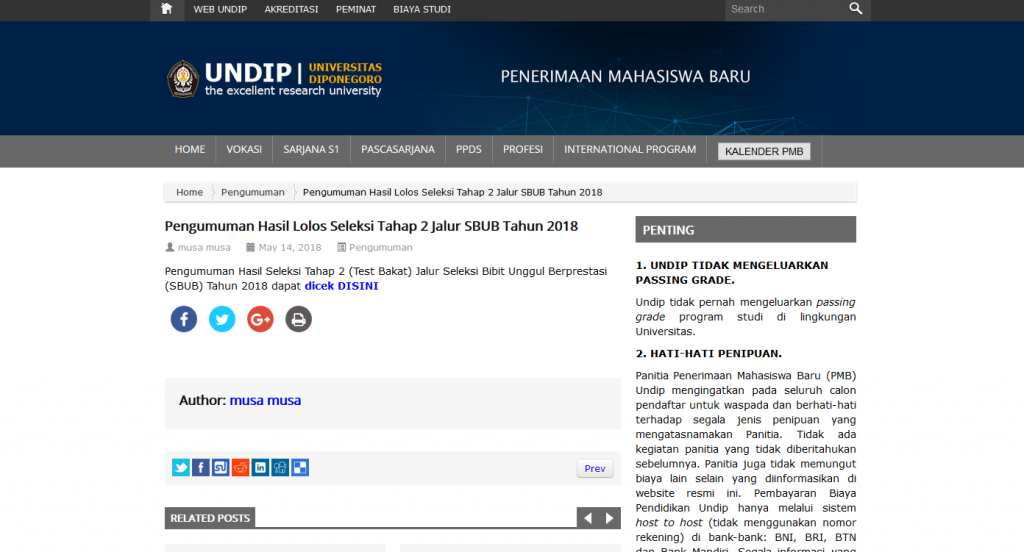Open the Sarjana S1 menu

pyautogui.click(x=311, y=150)
